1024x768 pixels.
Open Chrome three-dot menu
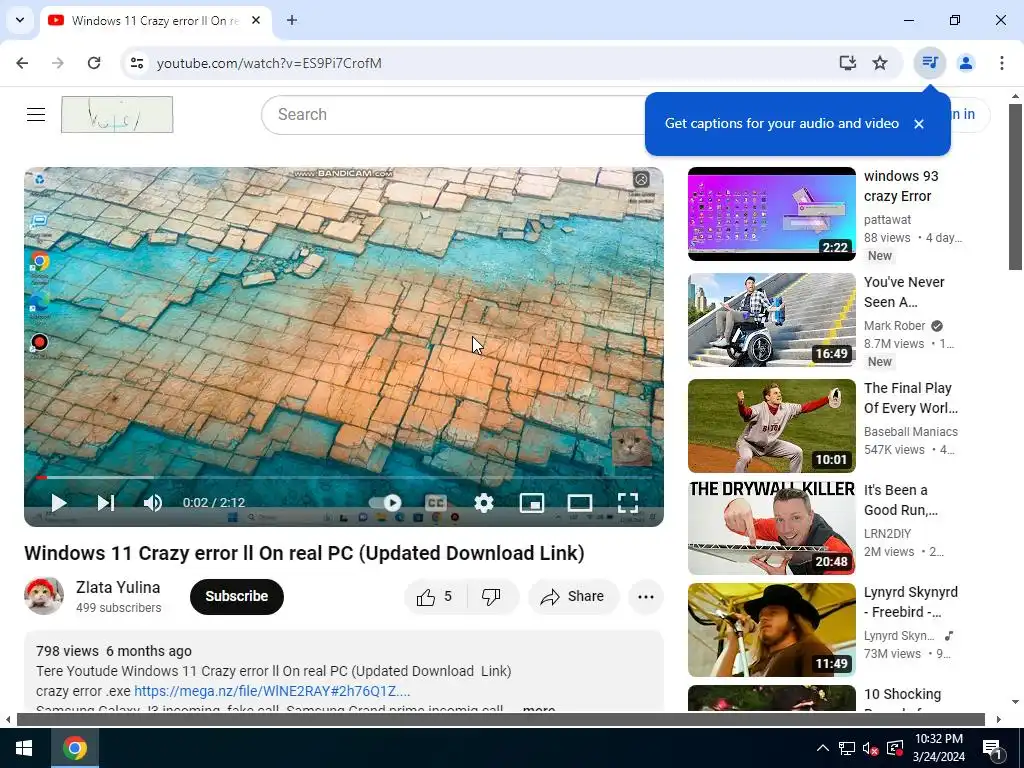(x=1002, y=63)
